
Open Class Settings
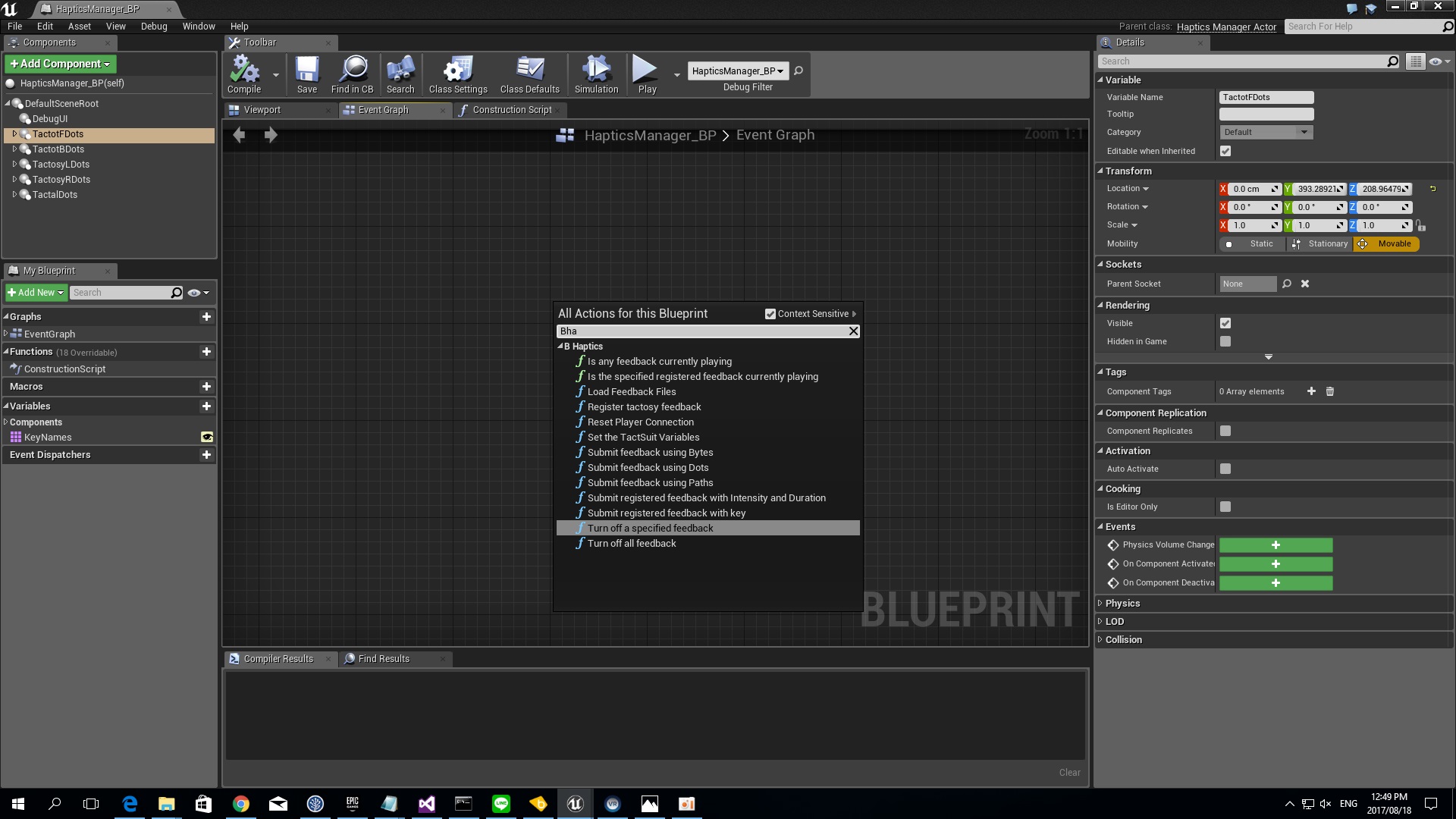(x=457, y=72)
